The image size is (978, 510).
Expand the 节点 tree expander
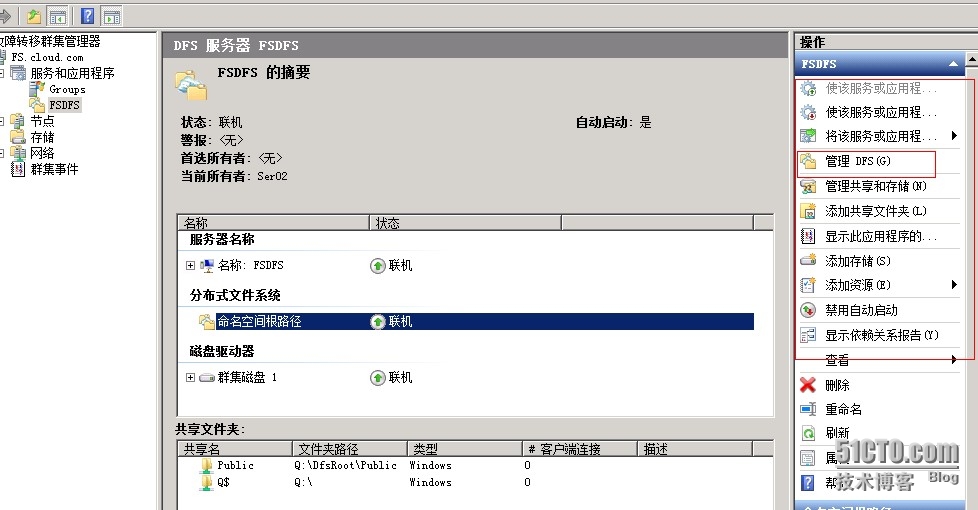pos(2,121)
